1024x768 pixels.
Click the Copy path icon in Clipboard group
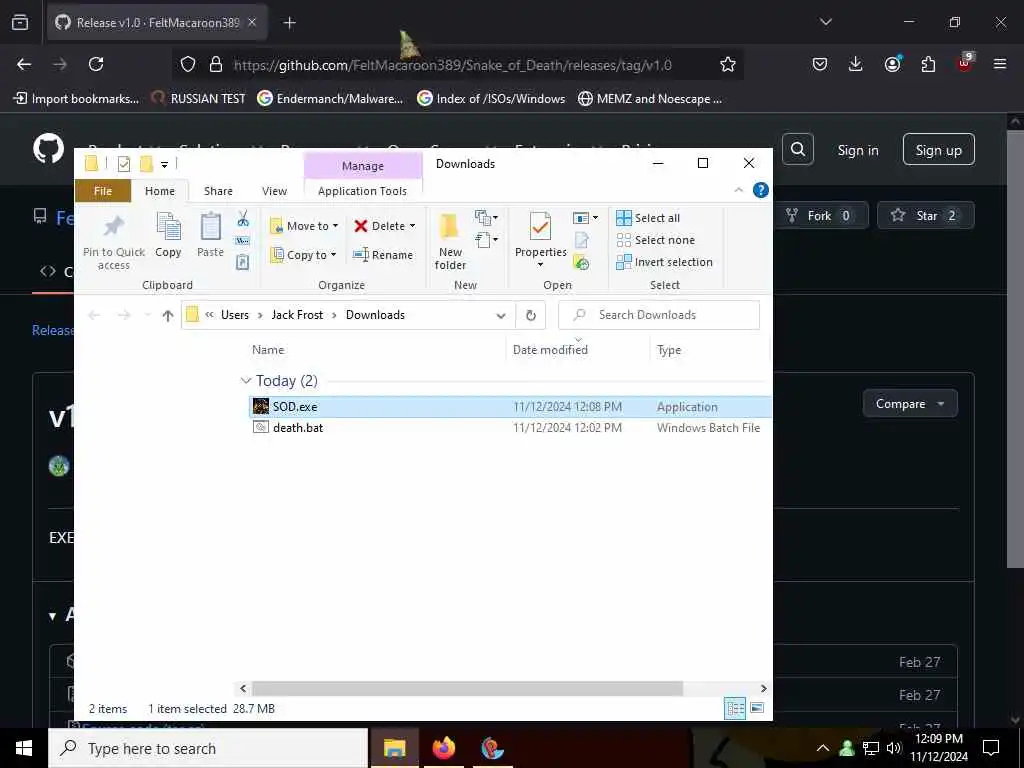click(242, 240)
